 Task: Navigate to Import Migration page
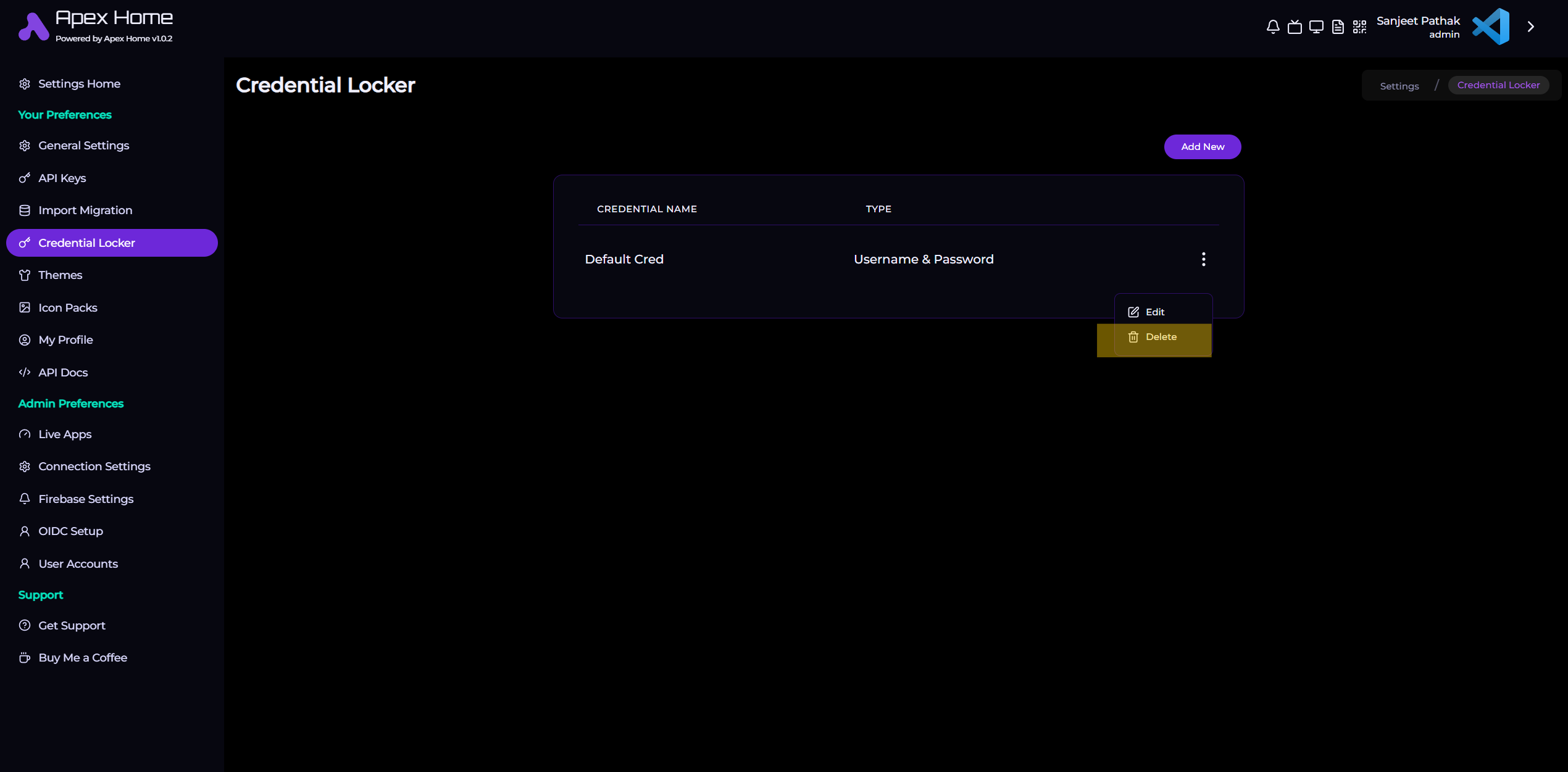(85, 210)
